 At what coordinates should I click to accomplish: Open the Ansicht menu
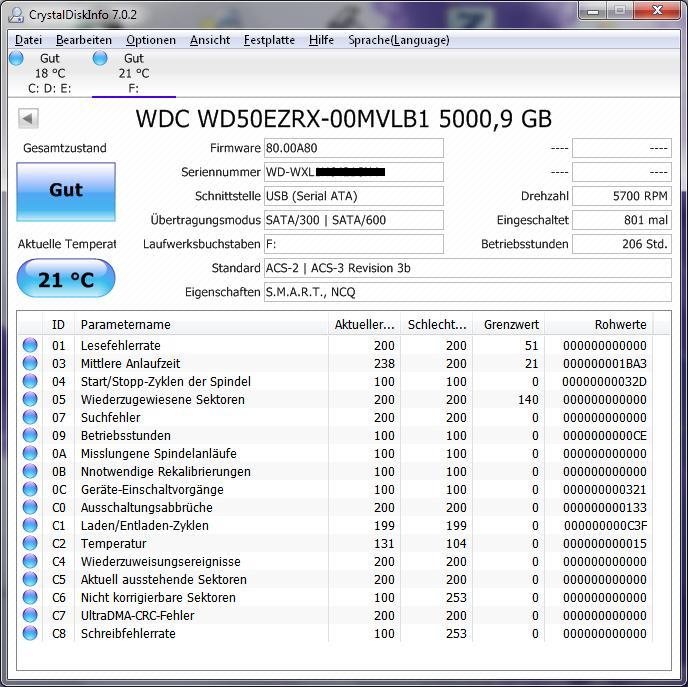[x=210, y=40]
